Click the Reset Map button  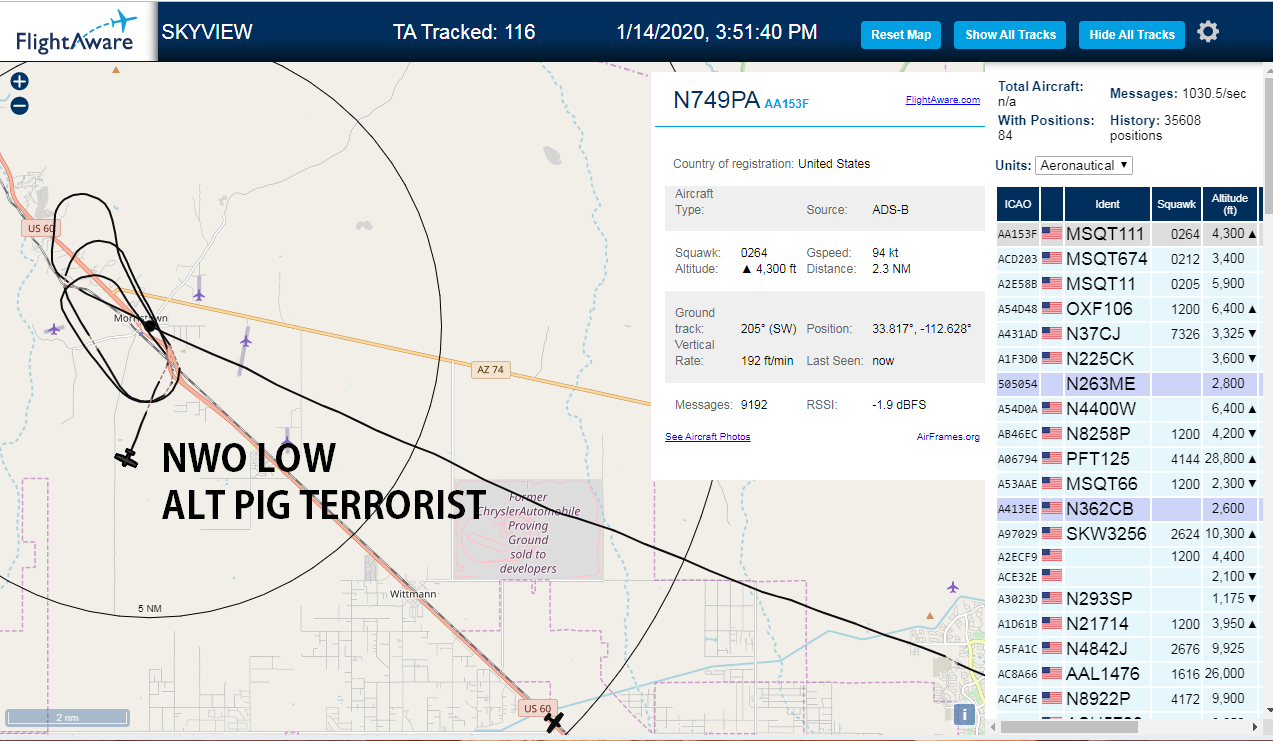click(x=901, y=34)
